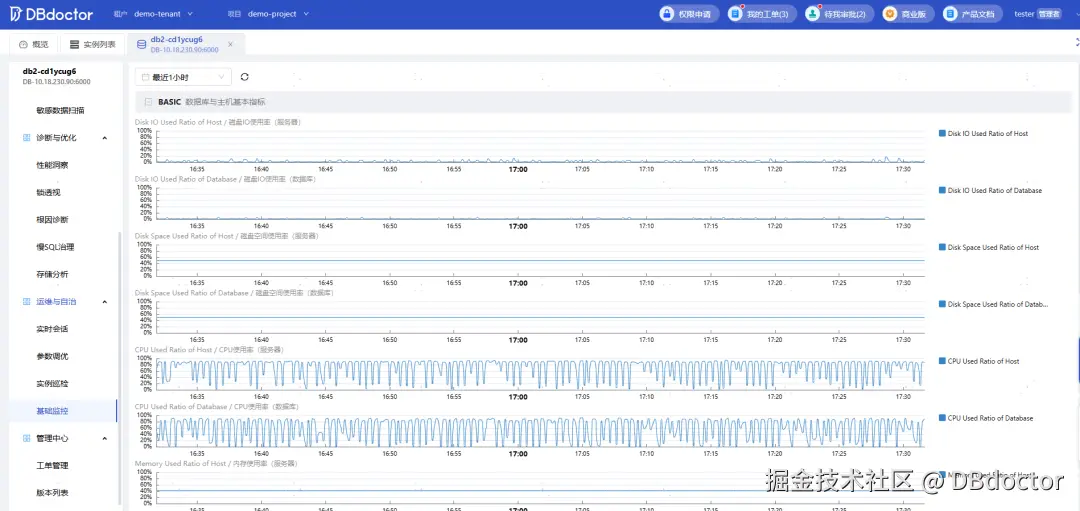Click the CPU Used Ratio of Host chart

pos(541,373)
